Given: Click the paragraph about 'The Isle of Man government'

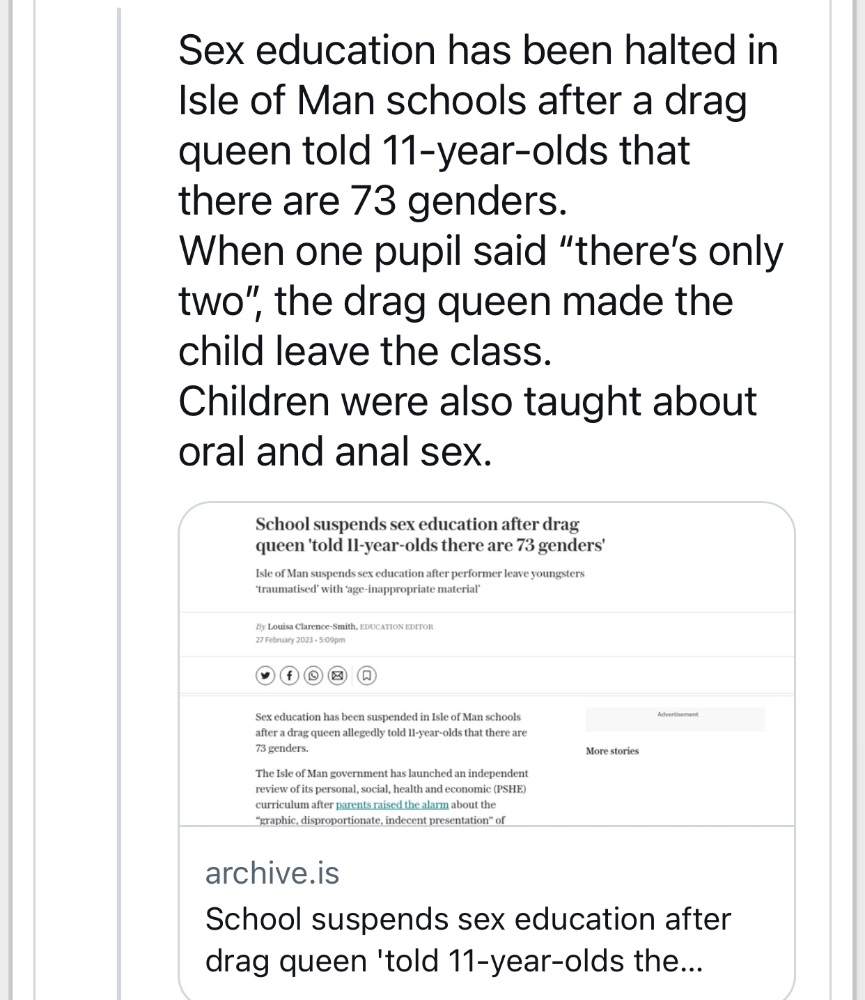Looking at the screenshot, I should click(392, 797).
